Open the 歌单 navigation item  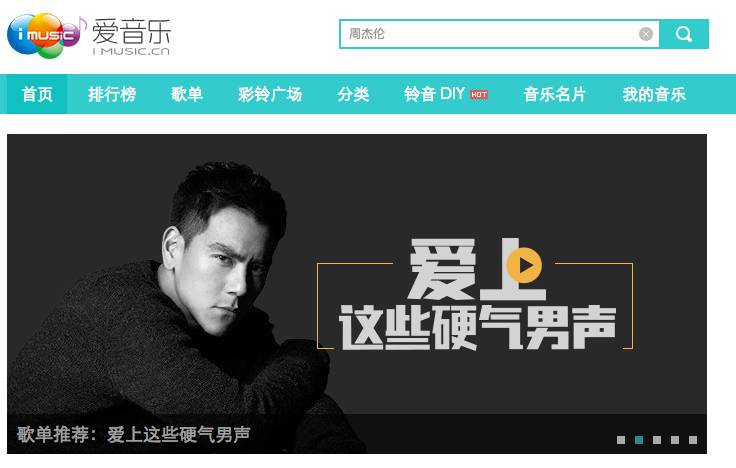(x=187, y=94)
